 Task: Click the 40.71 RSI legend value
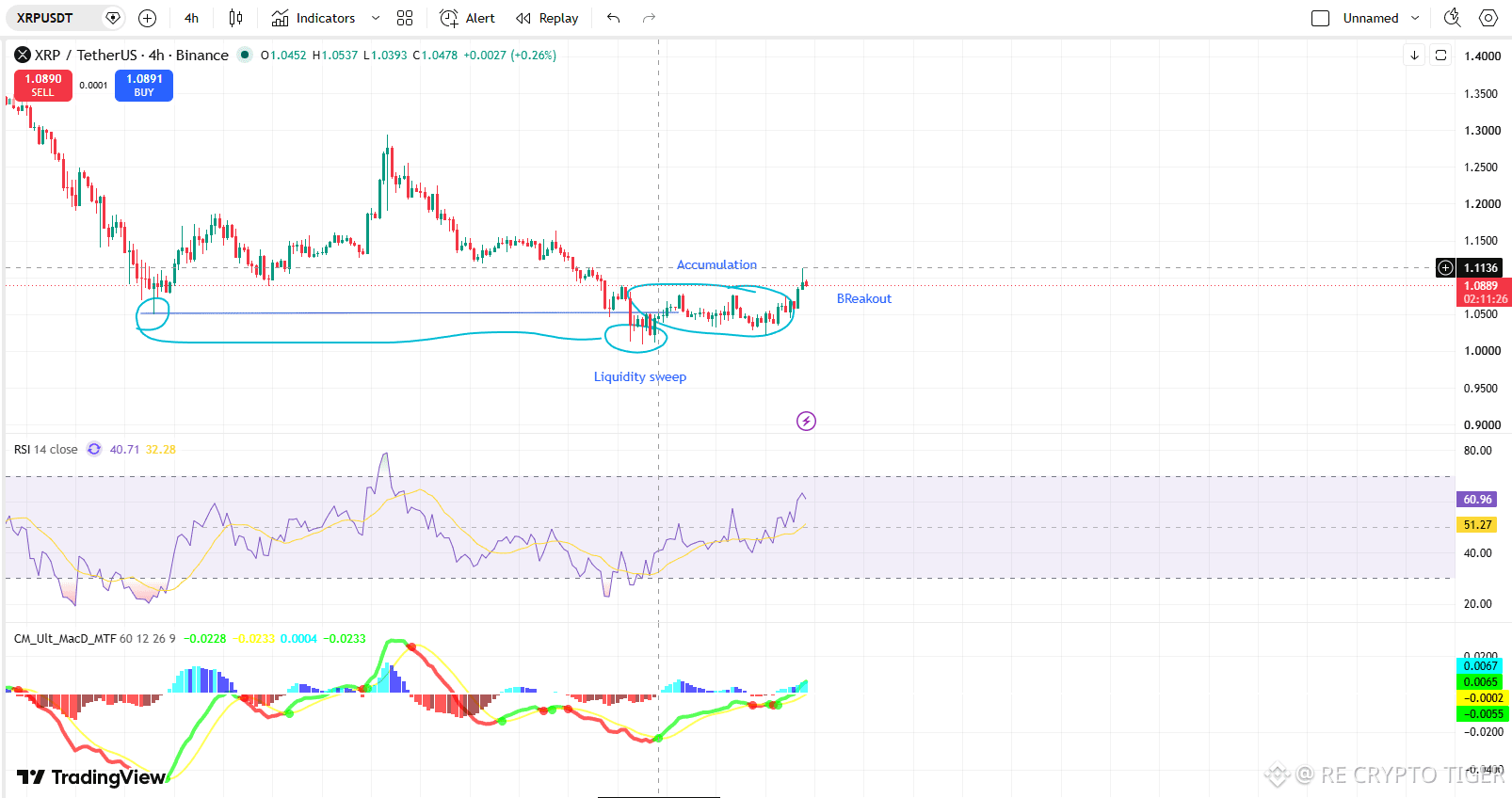(x=124, y=449)
